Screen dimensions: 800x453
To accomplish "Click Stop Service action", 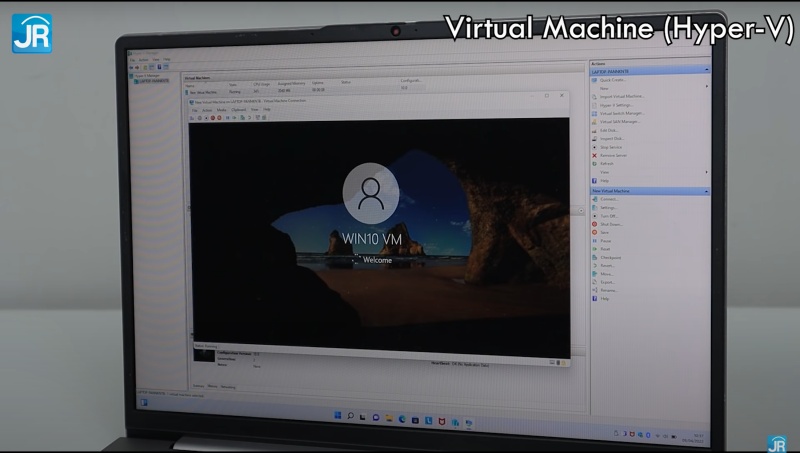I will [611, 146].
